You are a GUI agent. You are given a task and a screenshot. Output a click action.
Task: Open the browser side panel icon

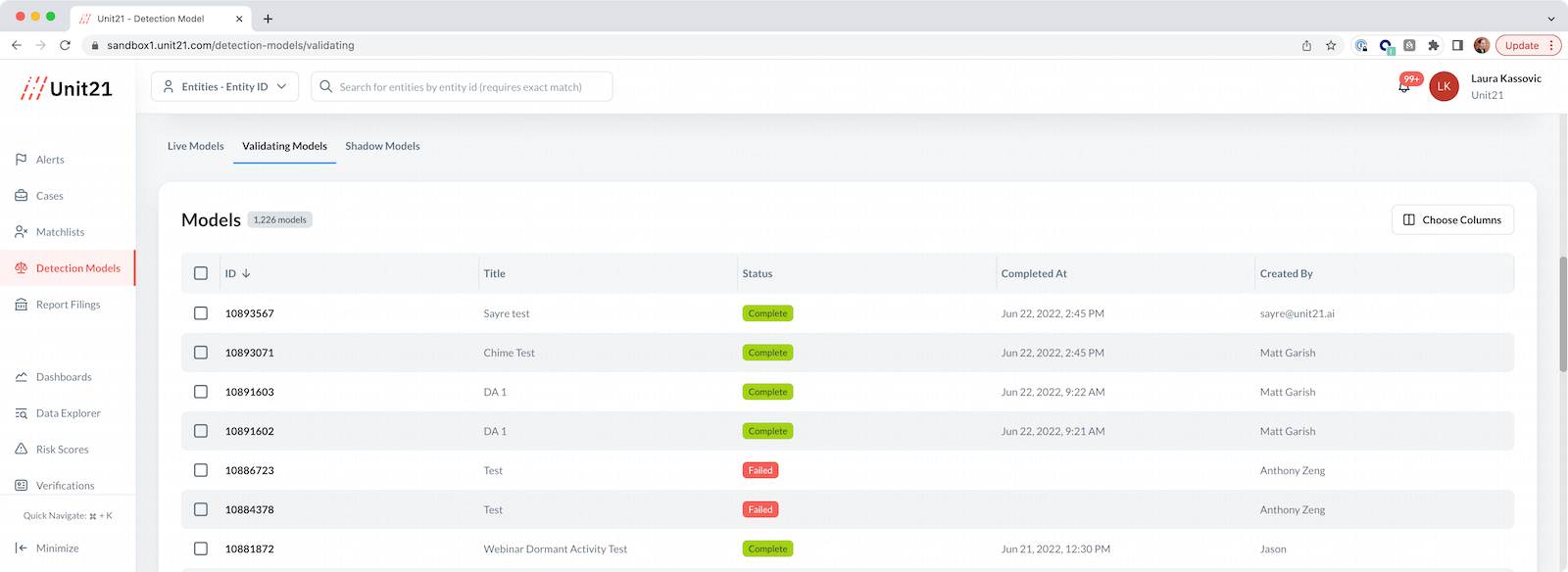(1457, 45)
